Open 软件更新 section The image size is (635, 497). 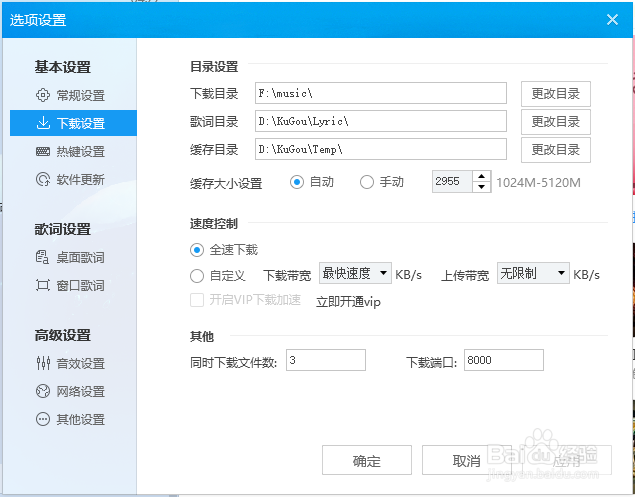73,179
